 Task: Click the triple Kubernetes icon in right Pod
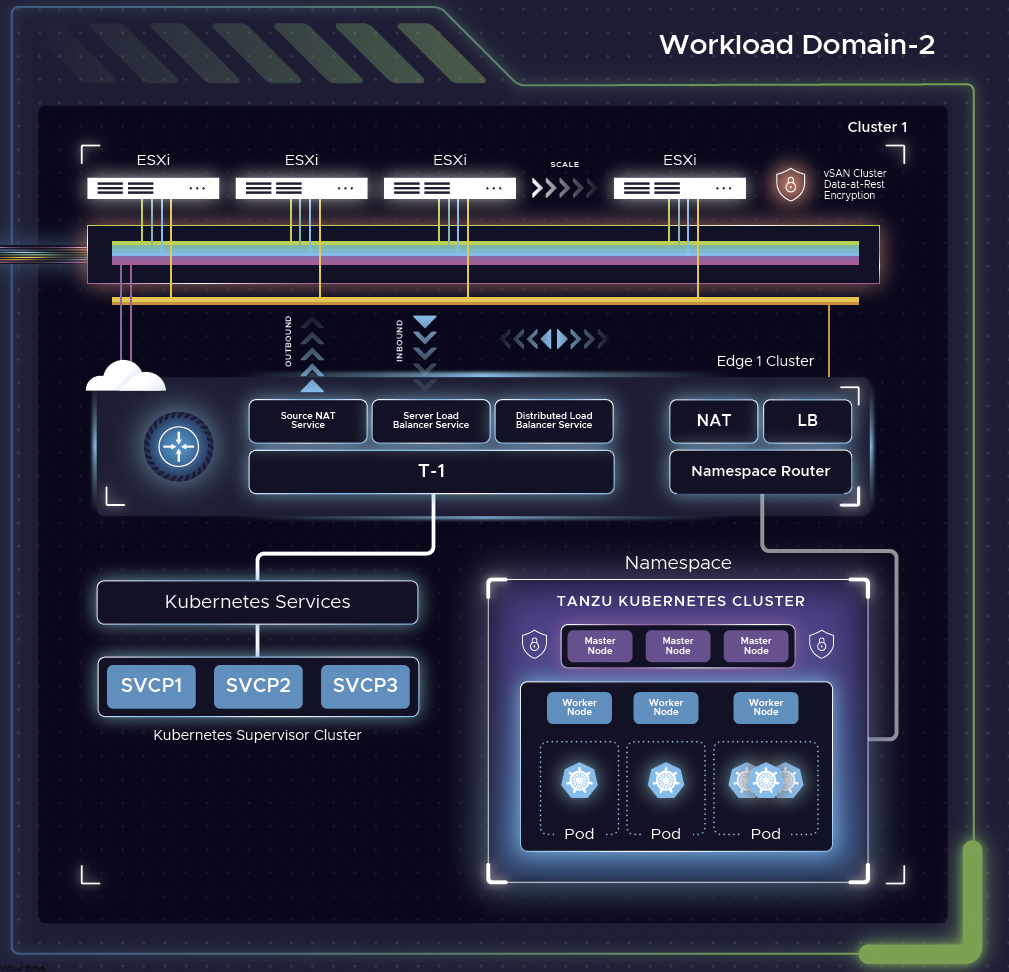[x=766, y=781]
